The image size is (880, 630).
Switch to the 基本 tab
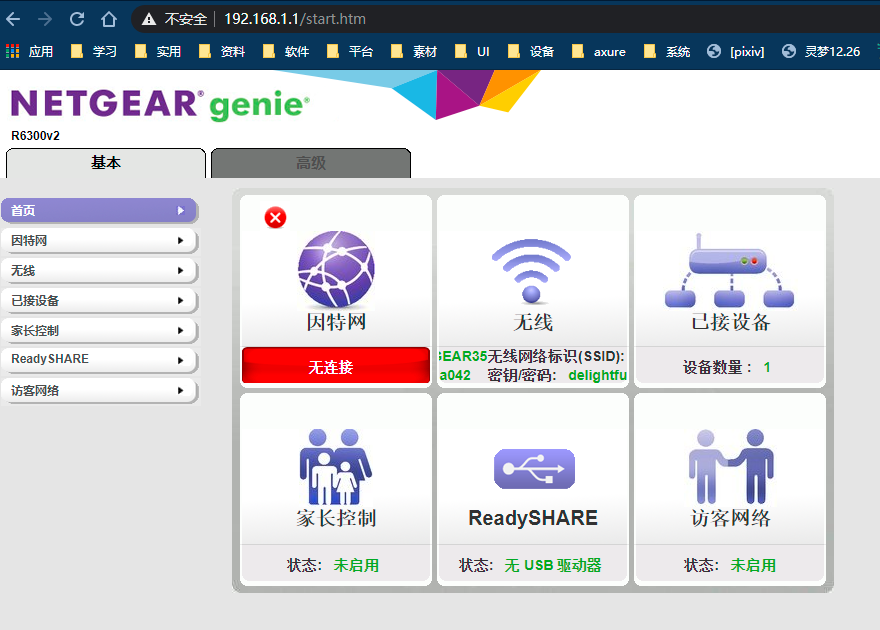tap(106, 163)
